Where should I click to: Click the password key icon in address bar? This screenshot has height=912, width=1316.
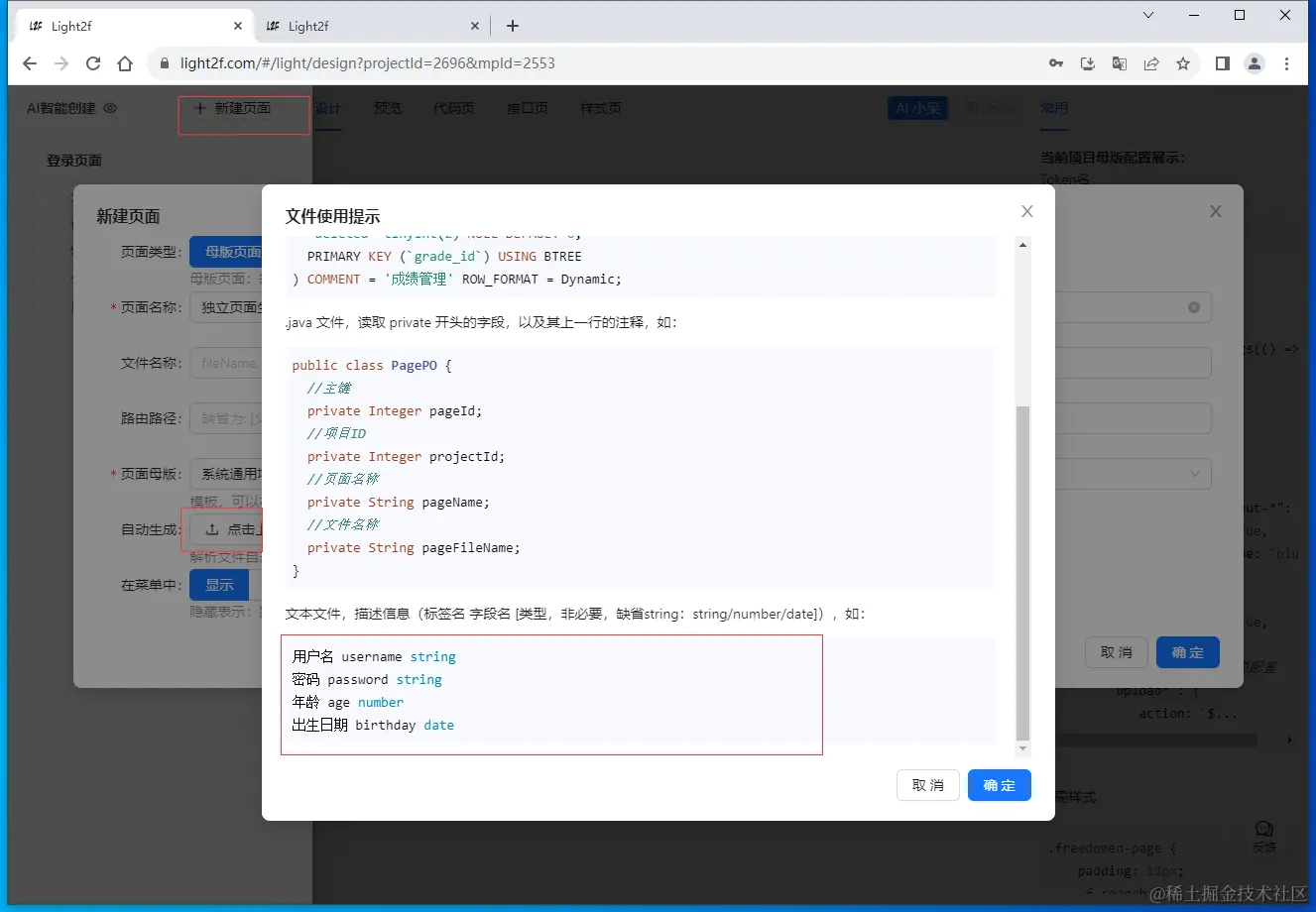click(1056, 63)
